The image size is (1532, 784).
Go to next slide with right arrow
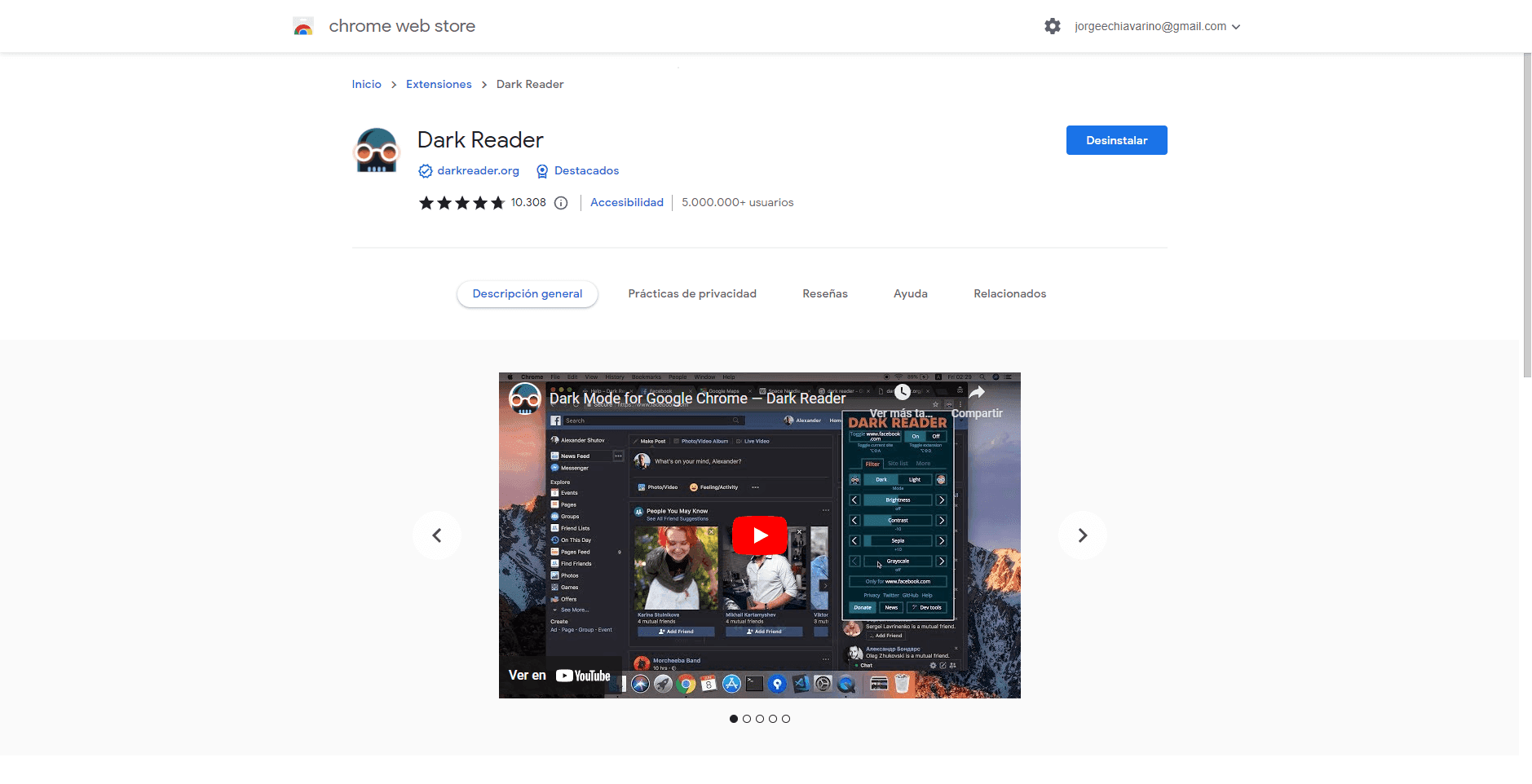point(1083,535)
